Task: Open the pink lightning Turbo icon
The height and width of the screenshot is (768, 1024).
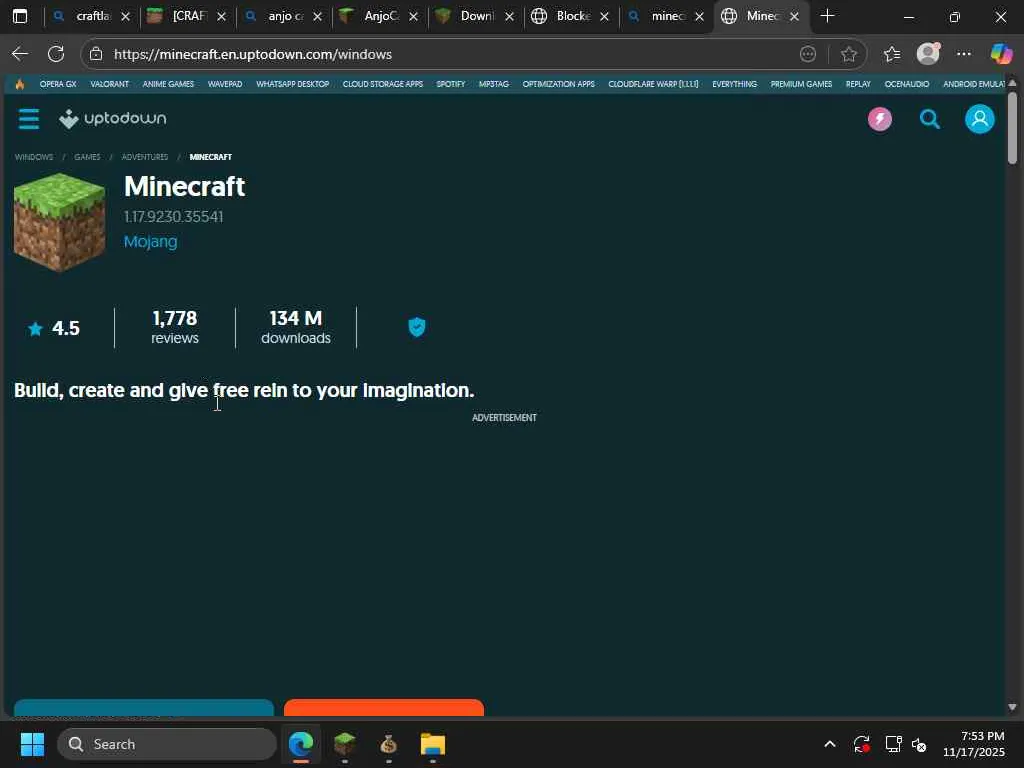Action: (880, 119)
